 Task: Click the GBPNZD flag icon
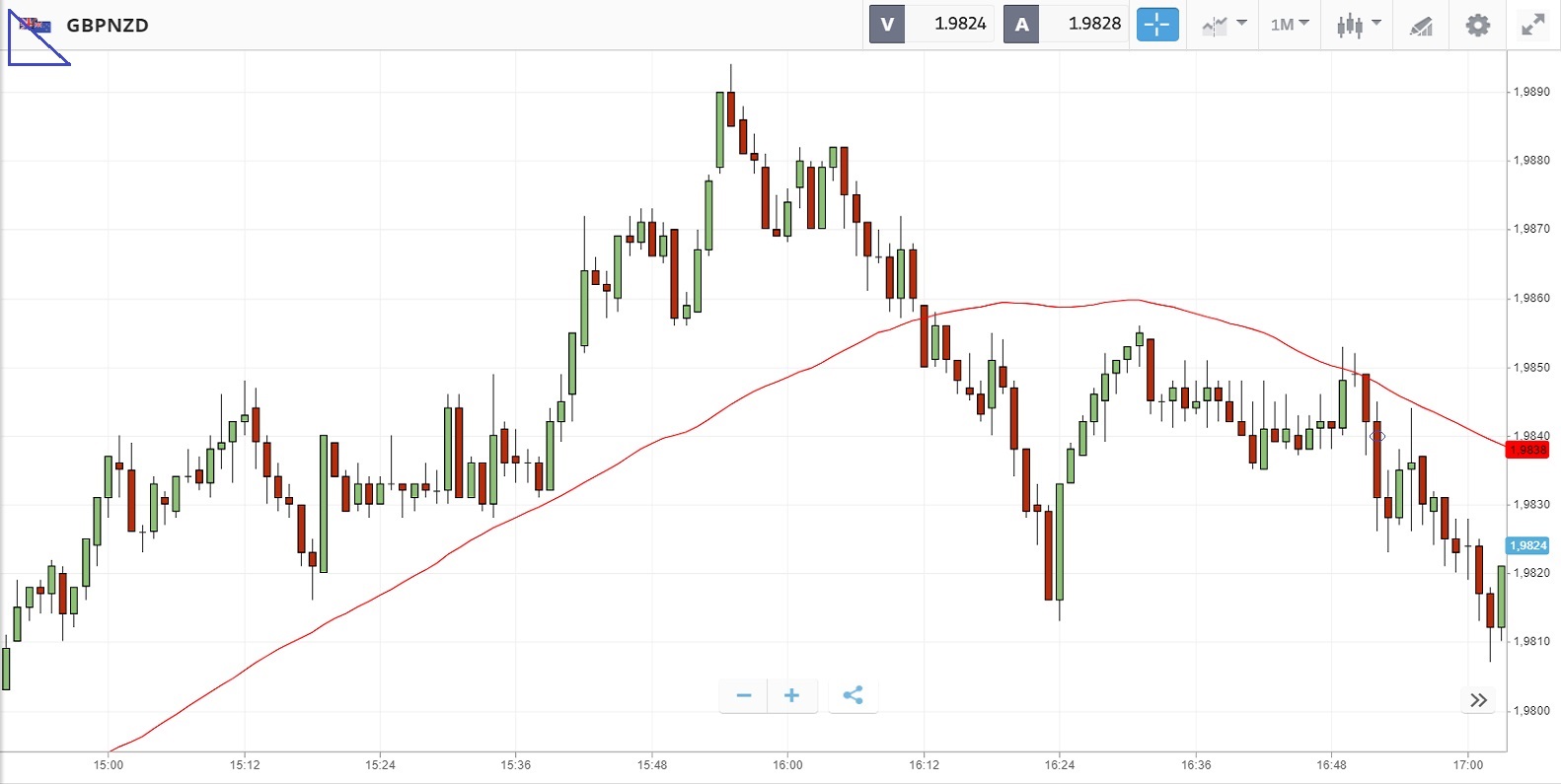36,26
